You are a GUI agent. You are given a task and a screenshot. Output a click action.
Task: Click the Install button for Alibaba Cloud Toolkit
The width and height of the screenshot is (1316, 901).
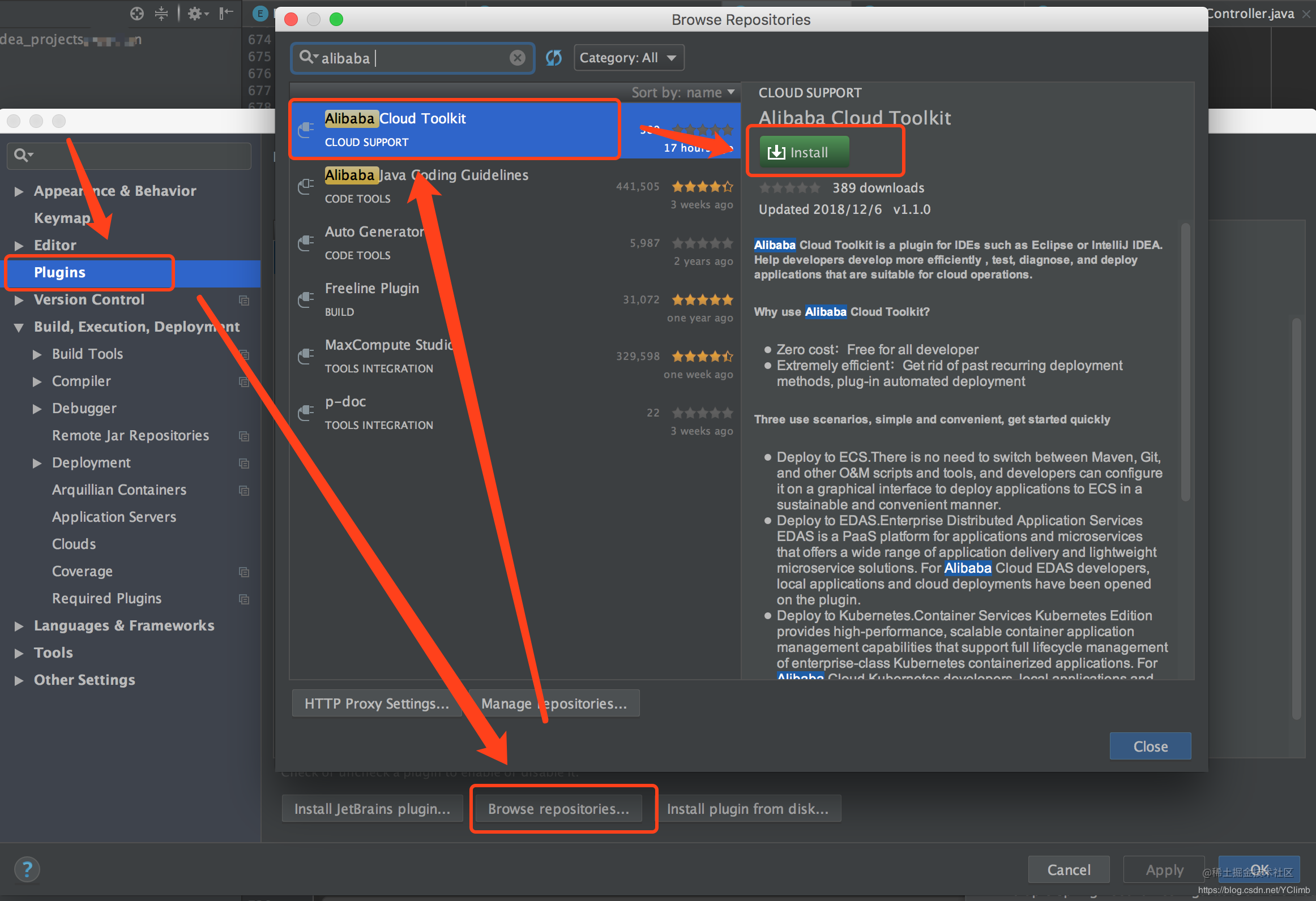coord(804,153)
